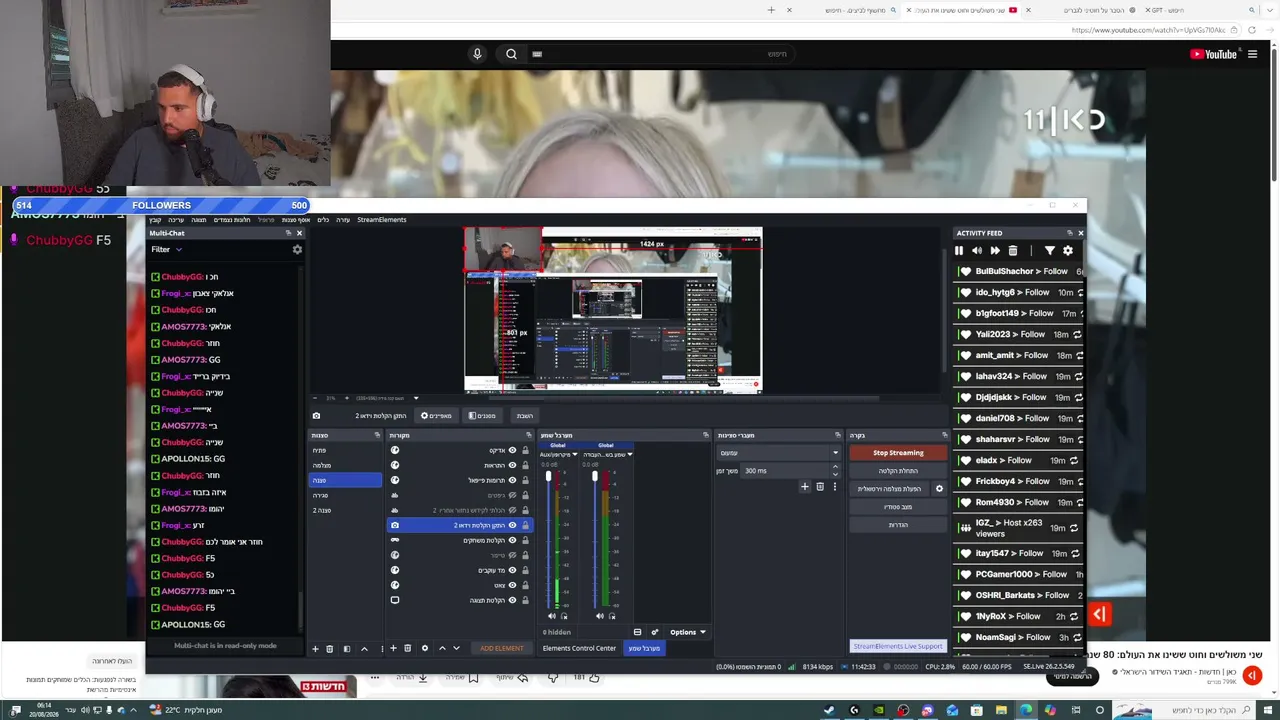Adjust the Aux/microphone volume fader

(548, 476)
